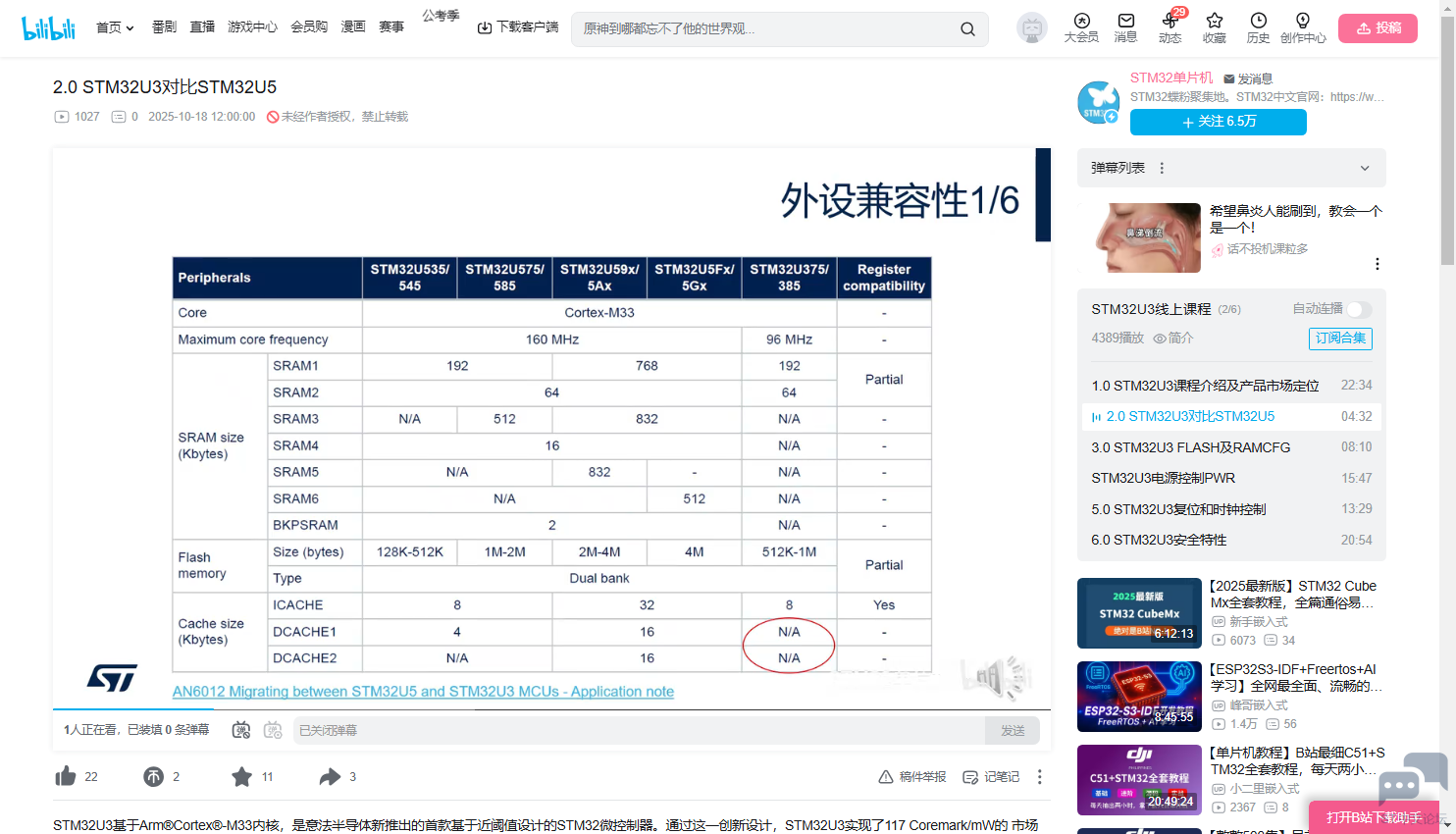Click the user avatar in header
This screenshot has height=834, width=1456.
[x=1032, y=28]
